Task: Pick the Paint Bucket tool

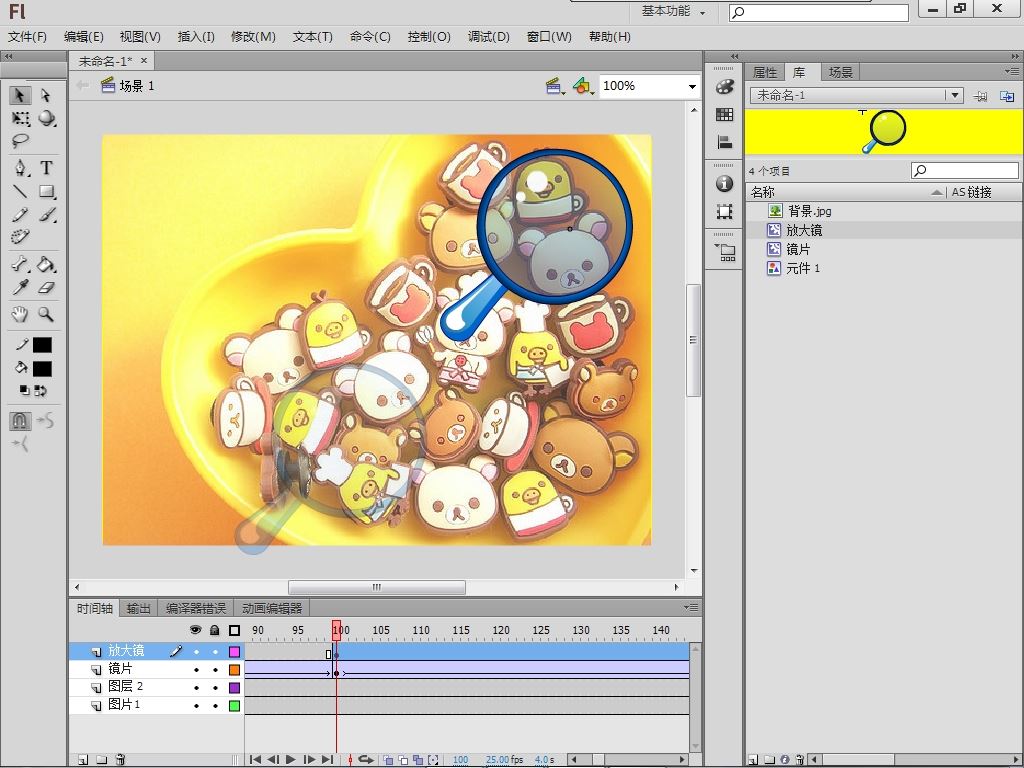Action: click(x=46, y=265)
